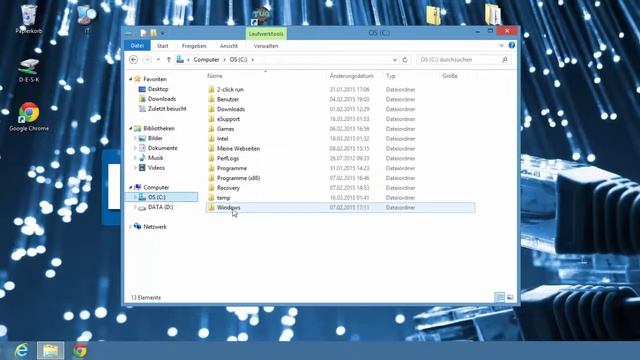Open the Datei ribbon tab
640x360 pixels.
(x=137, y=46)
